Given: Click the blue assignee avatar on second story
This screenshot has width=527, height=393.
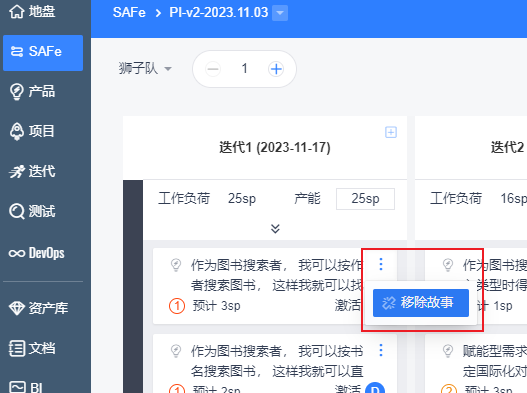Looking at the screenshot, I should point(375,388).
